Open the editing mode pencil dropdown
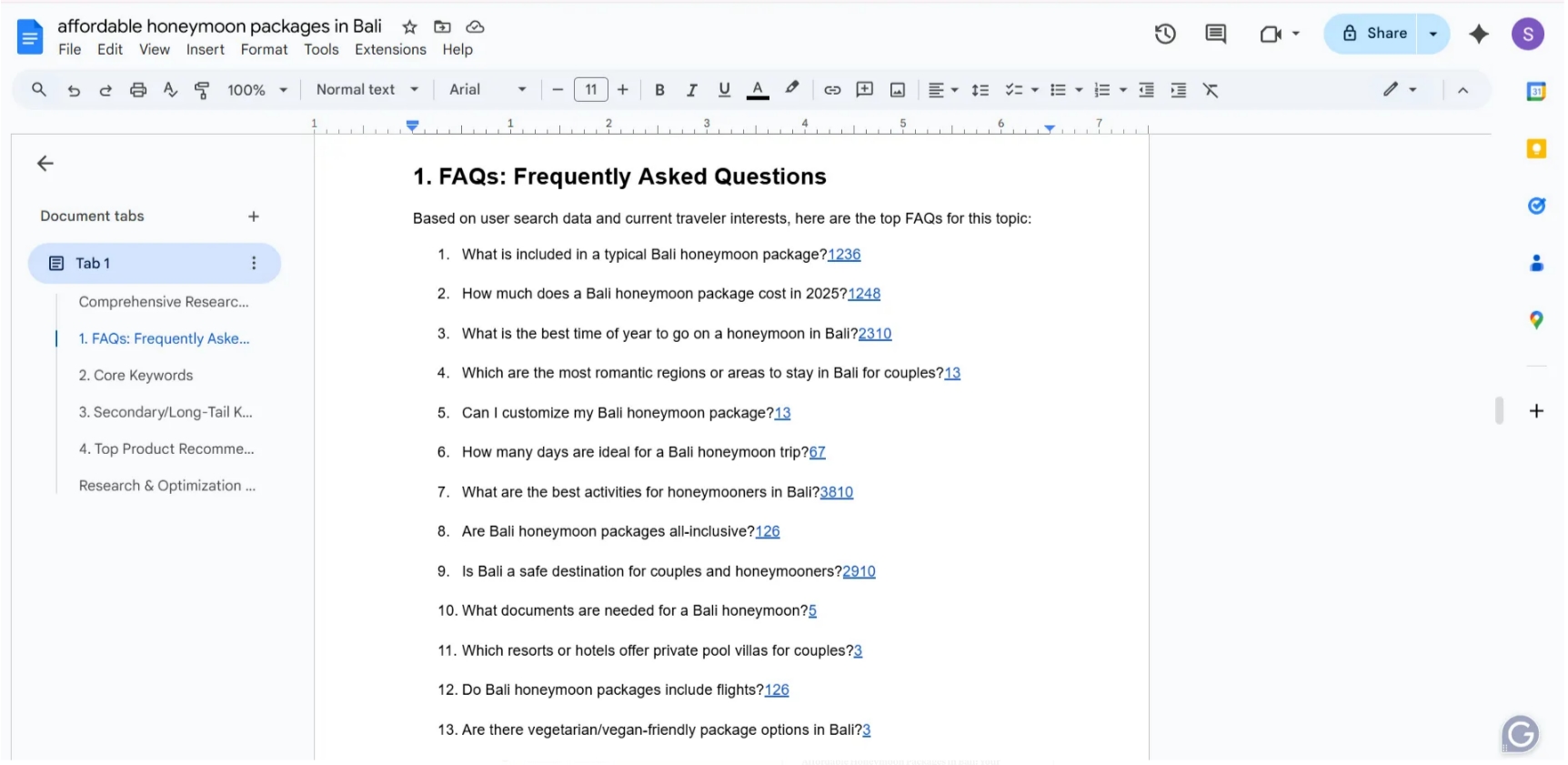This screenshot has height=765, width=1568. point(1400,89)
